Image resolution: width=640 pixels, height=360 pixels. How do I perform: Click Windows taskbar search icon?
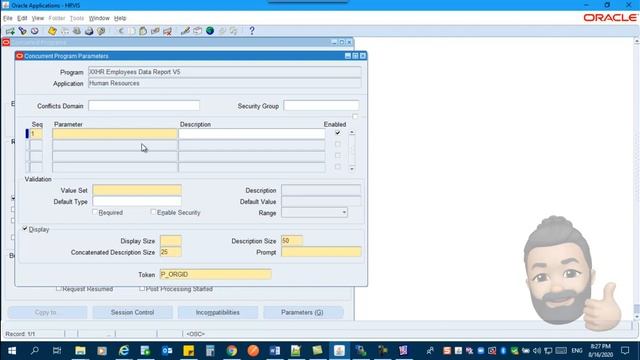(x=35, y=351)
